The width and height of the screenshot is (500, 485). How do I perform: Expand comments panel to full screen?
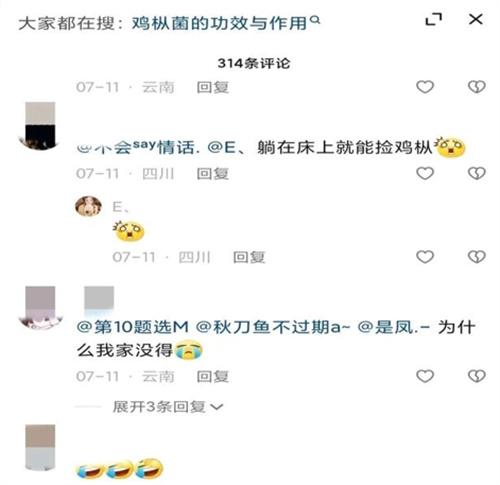point(434,19)
